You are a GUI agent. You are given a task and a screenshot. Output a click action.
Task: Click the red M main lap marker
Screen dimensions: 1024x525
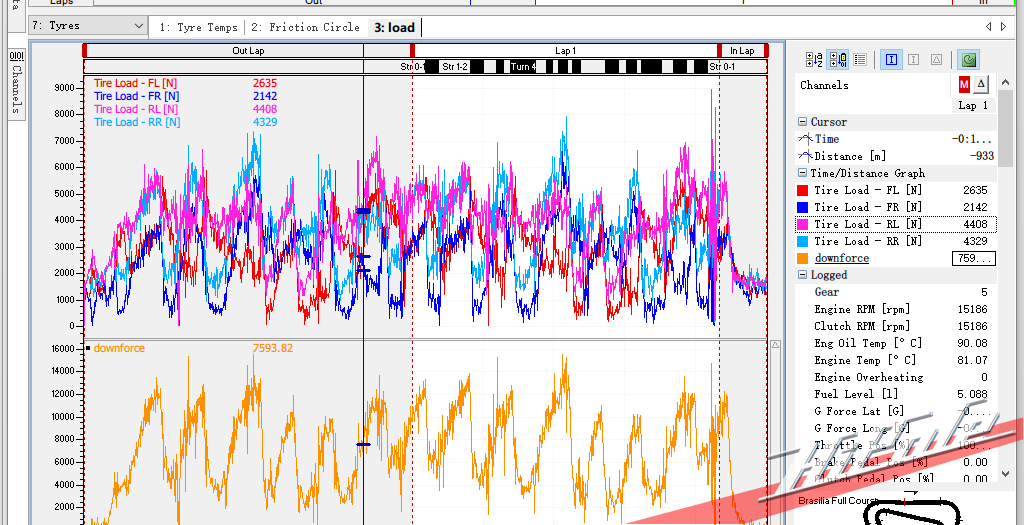(x=964, y=84)
